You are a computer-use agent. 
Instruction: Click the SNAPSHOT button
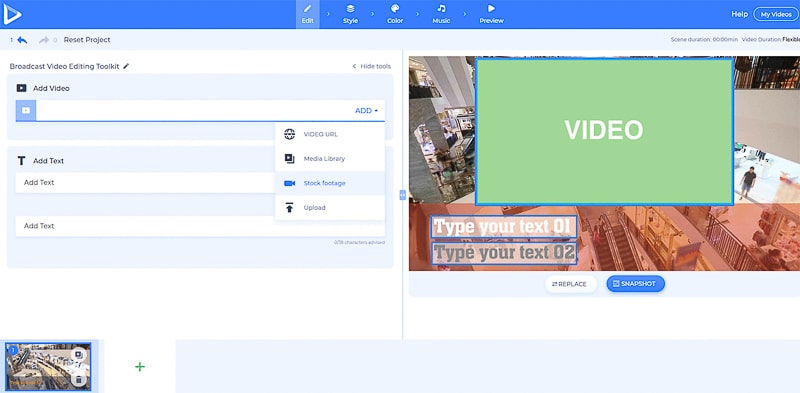point(635,284)
